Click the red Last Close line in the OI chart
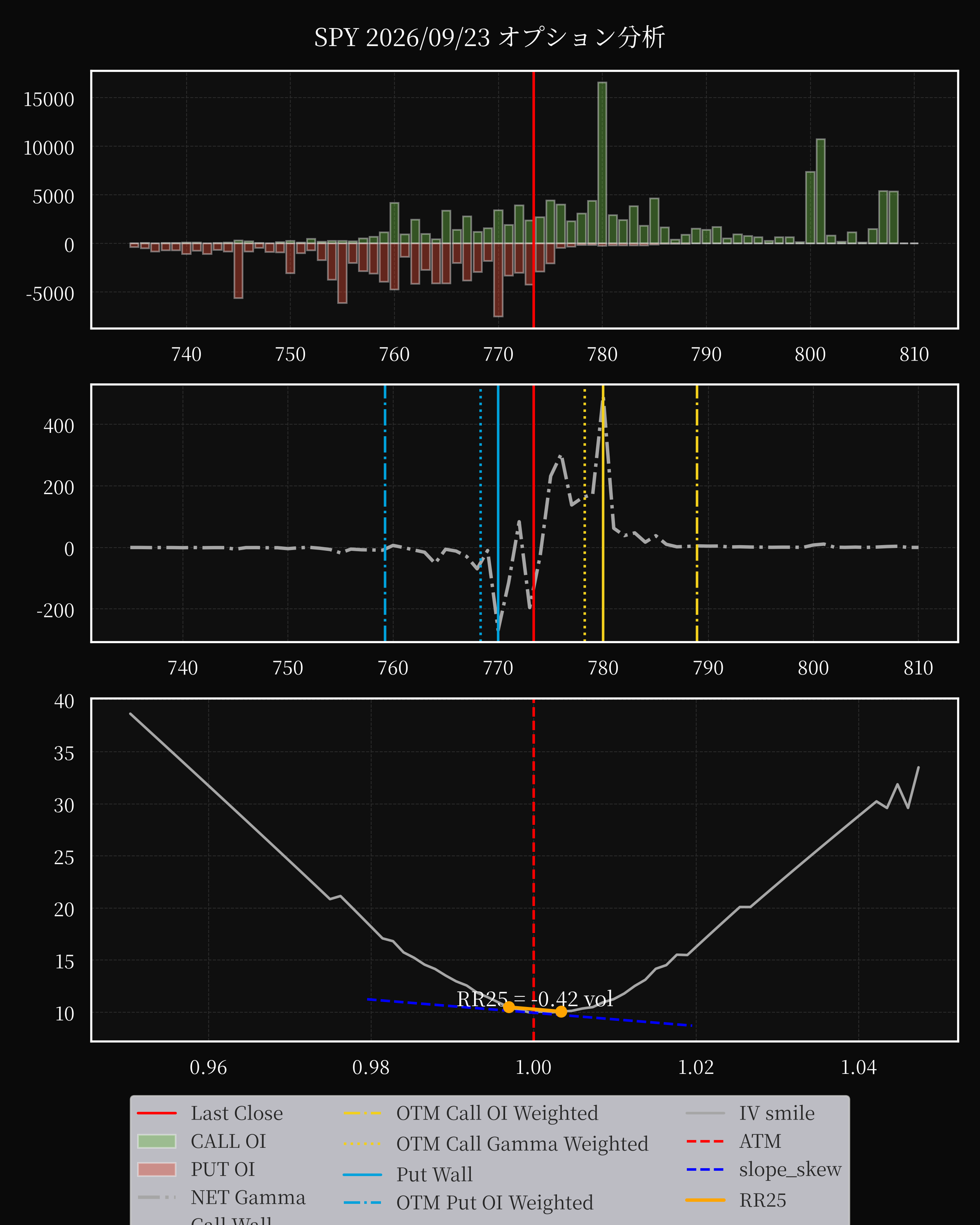Image resolution: width=980 pixels, height=1225 pixels. (533, 199)
